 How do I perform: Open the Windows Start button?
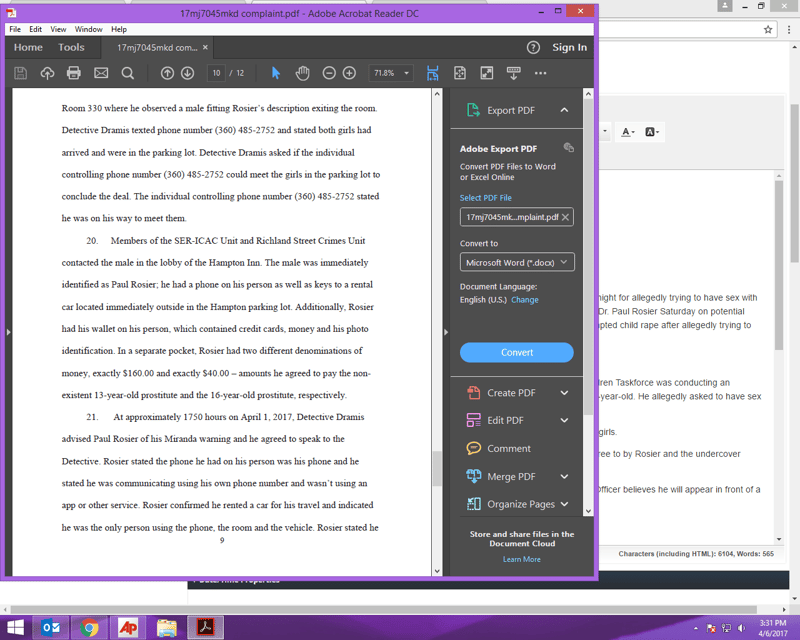pyautogui.click(x=15, y=627)
